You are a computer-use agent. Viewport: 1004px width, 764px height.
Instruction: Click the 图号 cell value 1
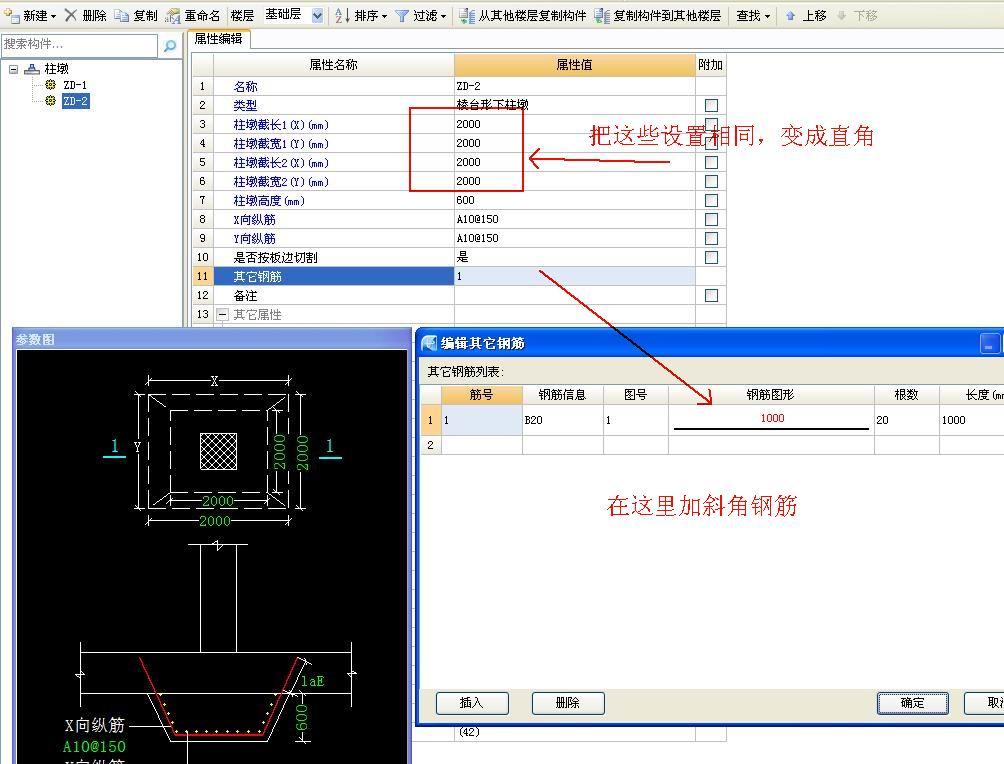[635, 420]
